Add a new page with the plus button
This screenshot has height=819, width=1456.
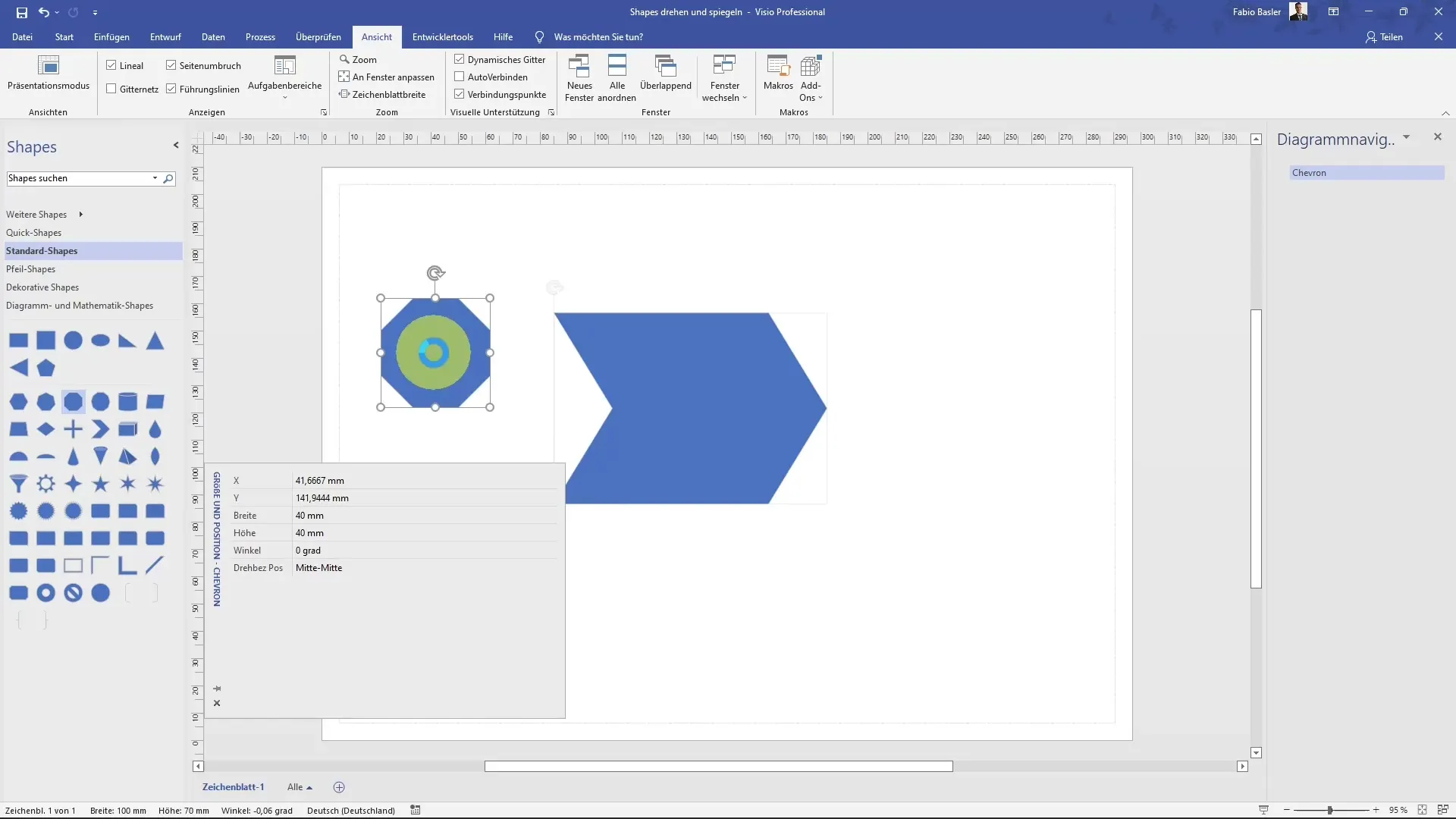(339, 787)
